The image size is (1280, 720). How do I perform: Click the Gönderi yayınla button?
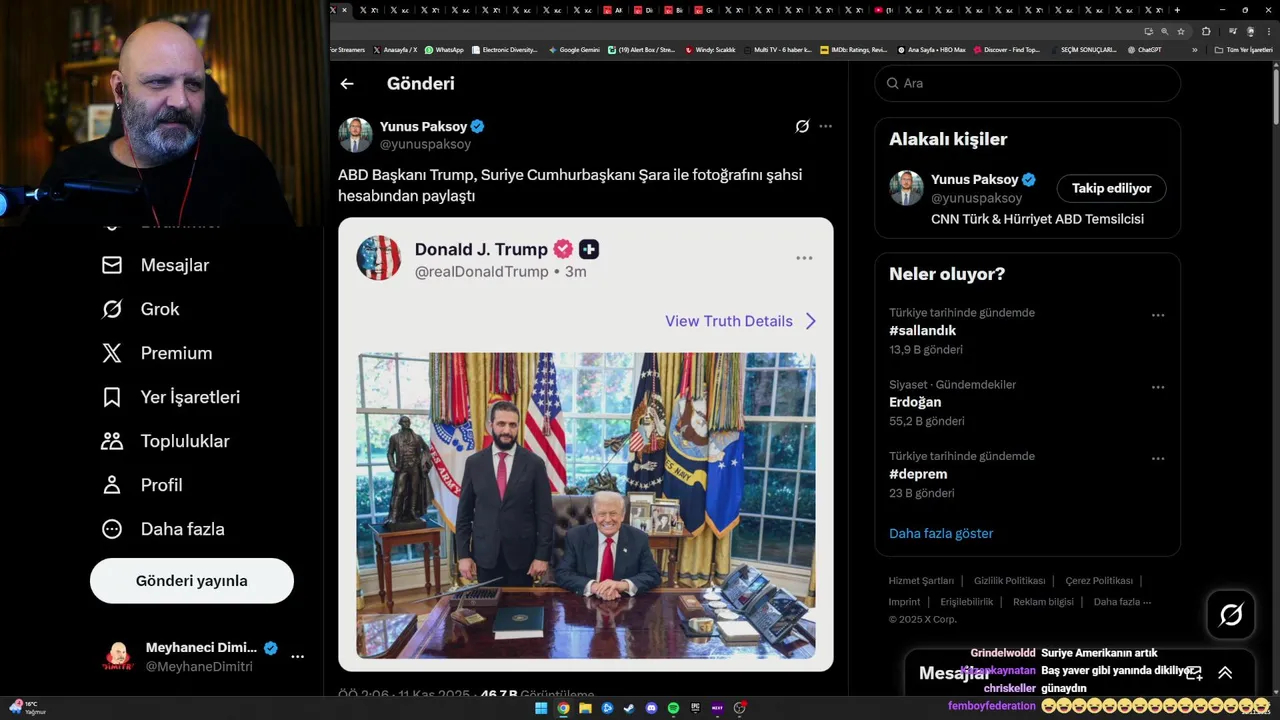pos(192,581)
